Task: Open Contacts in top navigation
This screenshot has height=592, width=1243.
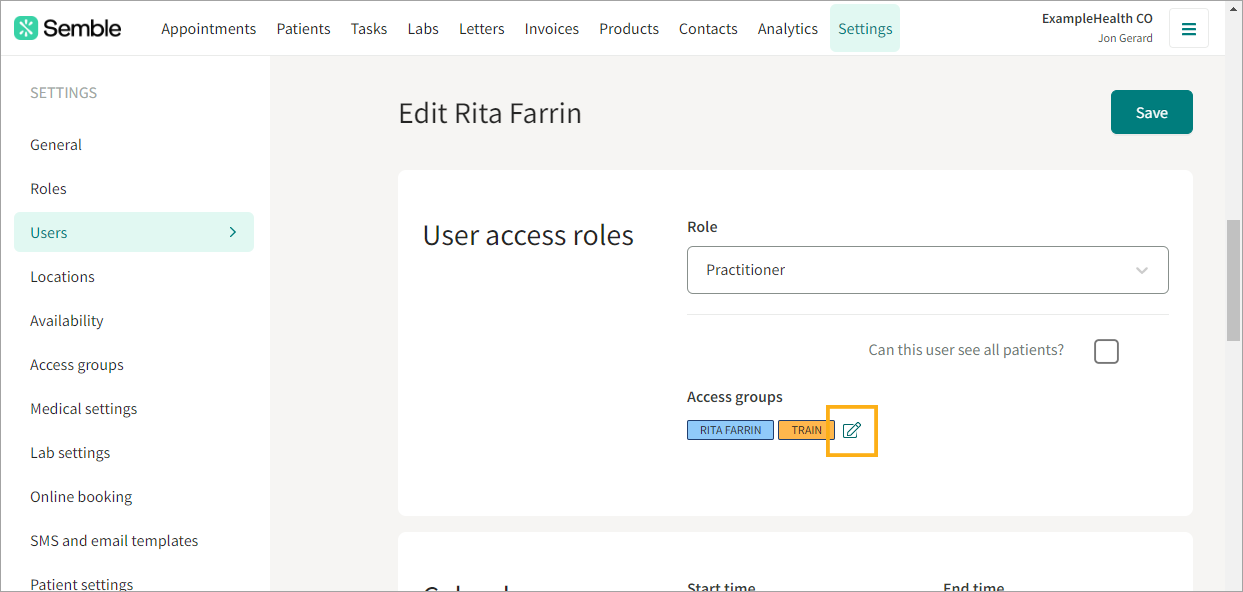Action: [708, 29]
